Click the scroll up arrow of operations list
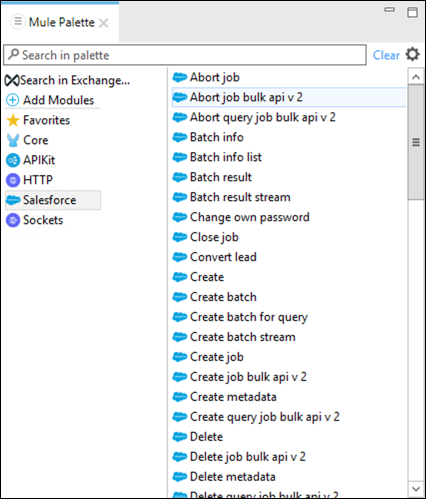This screenshot has height=499, width=426. click(x=416, y=77)
